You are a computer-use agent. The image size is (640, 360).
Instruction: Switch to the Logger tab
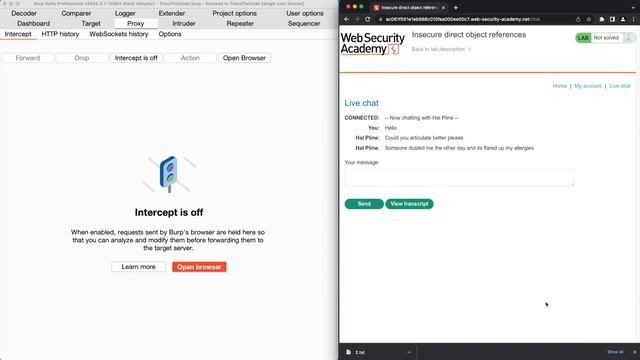tap(125, 13)
